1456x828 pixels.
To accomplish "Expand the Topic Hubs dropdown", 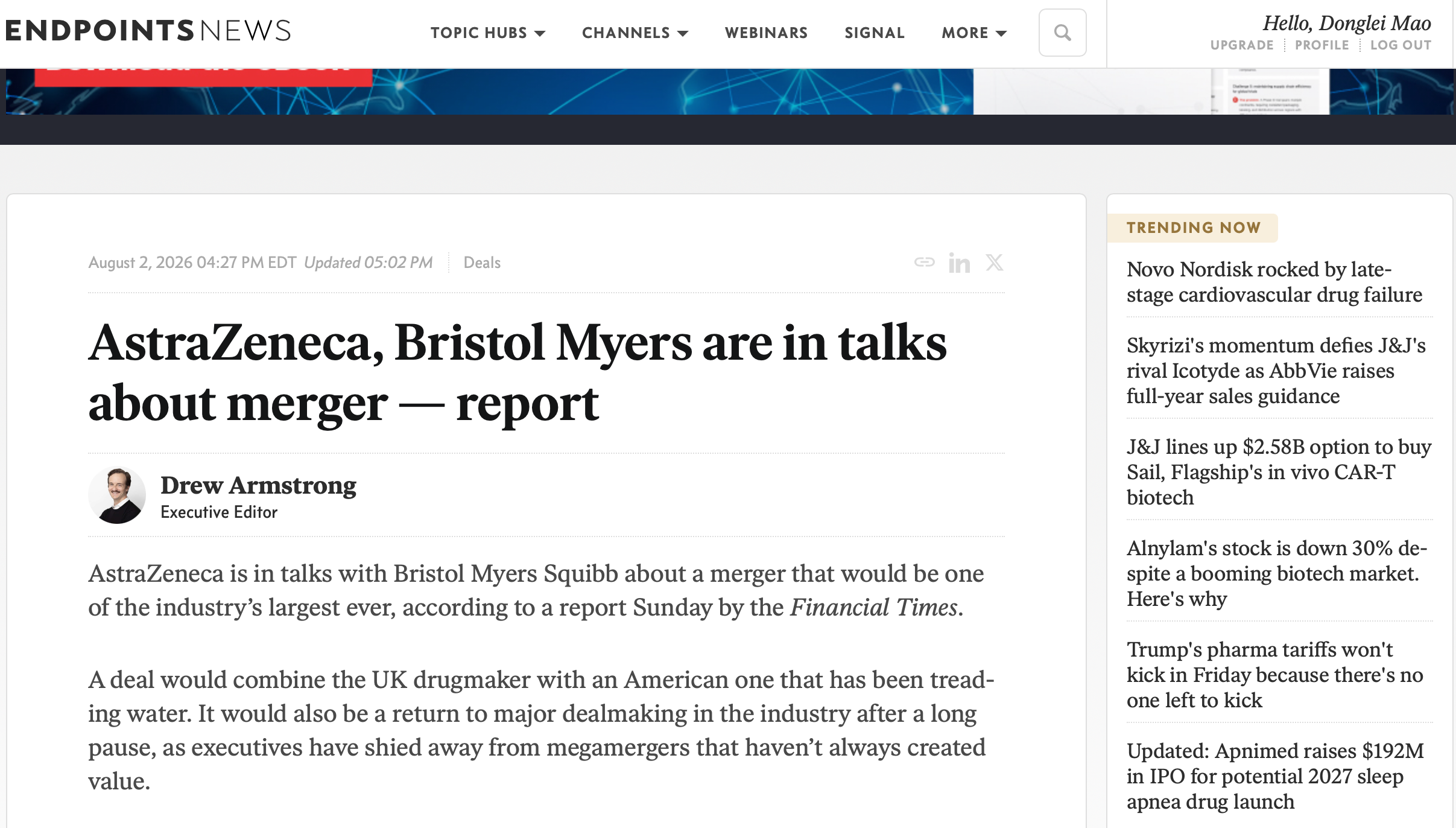I will tap(488, 33).
